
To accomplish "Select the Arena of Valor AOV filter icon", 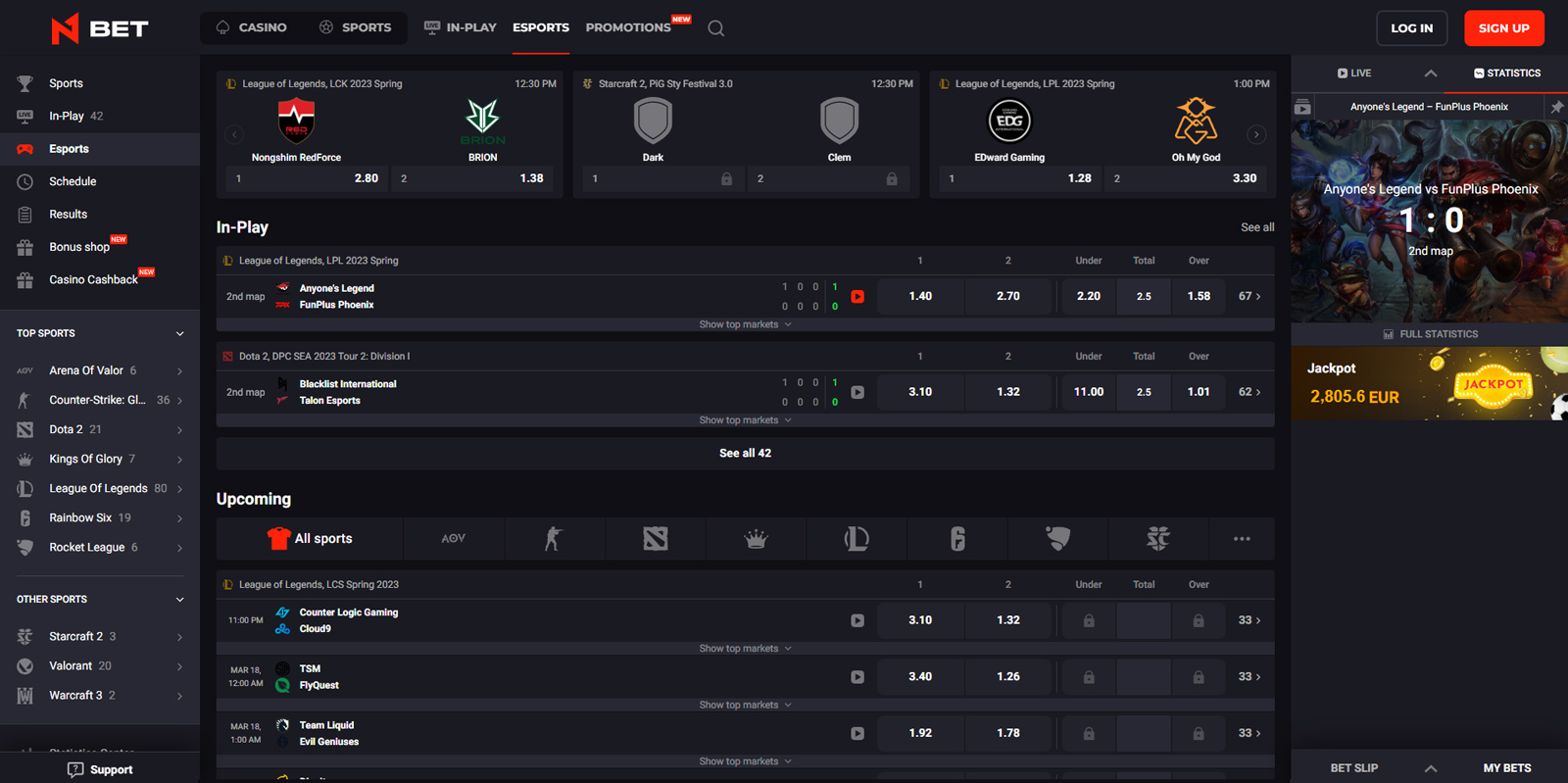I will coord(453,538).
